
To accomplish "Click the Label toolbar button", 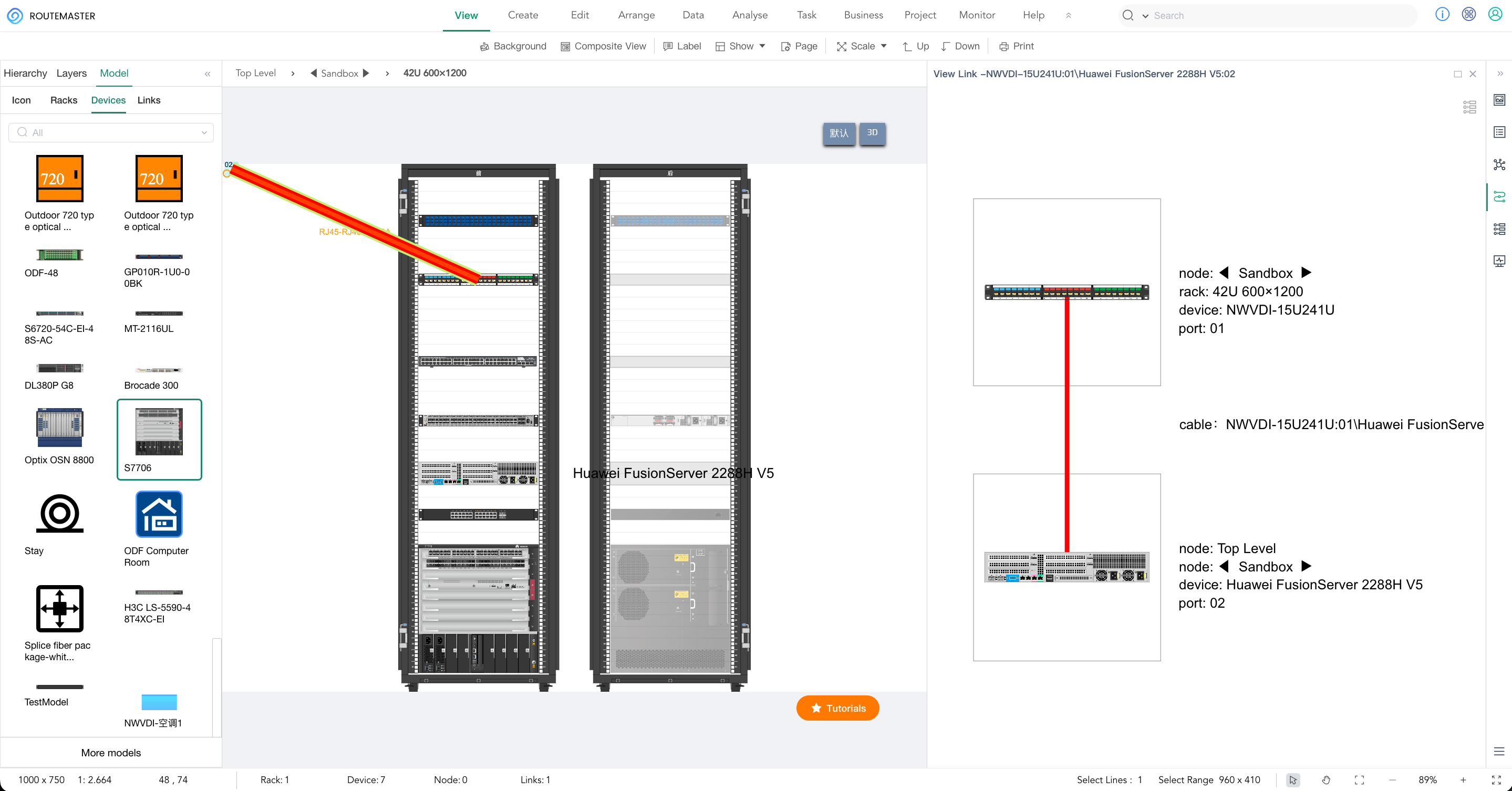I will (682, 46).
